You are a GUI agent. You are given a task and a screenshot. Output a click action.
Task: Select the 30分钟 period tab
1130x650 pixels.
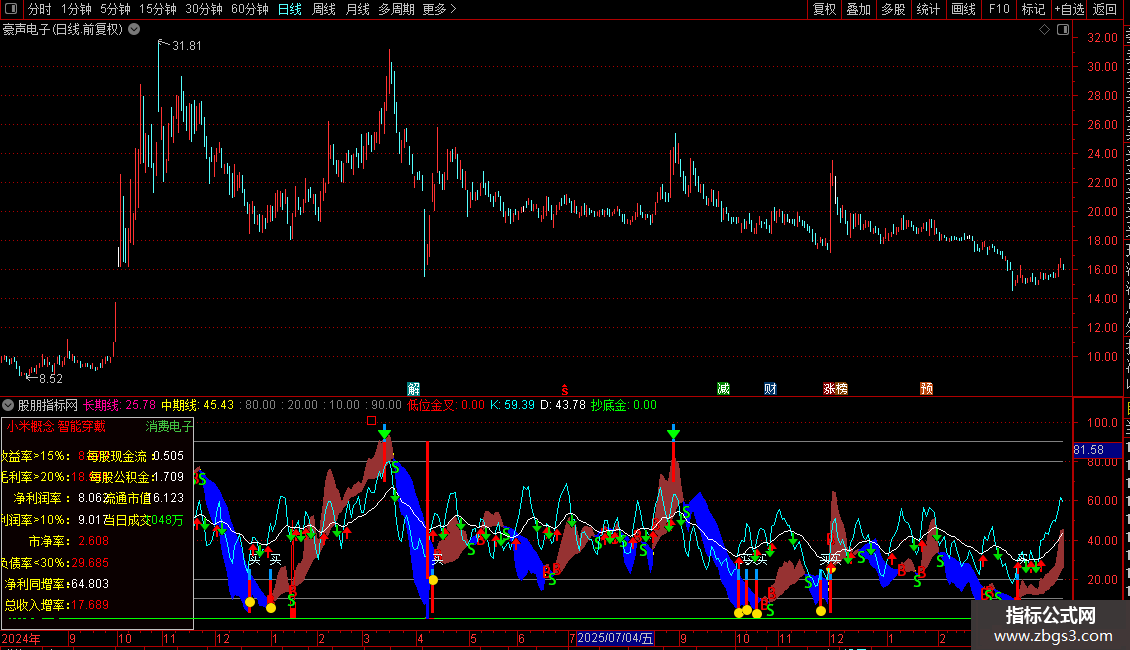204,10
